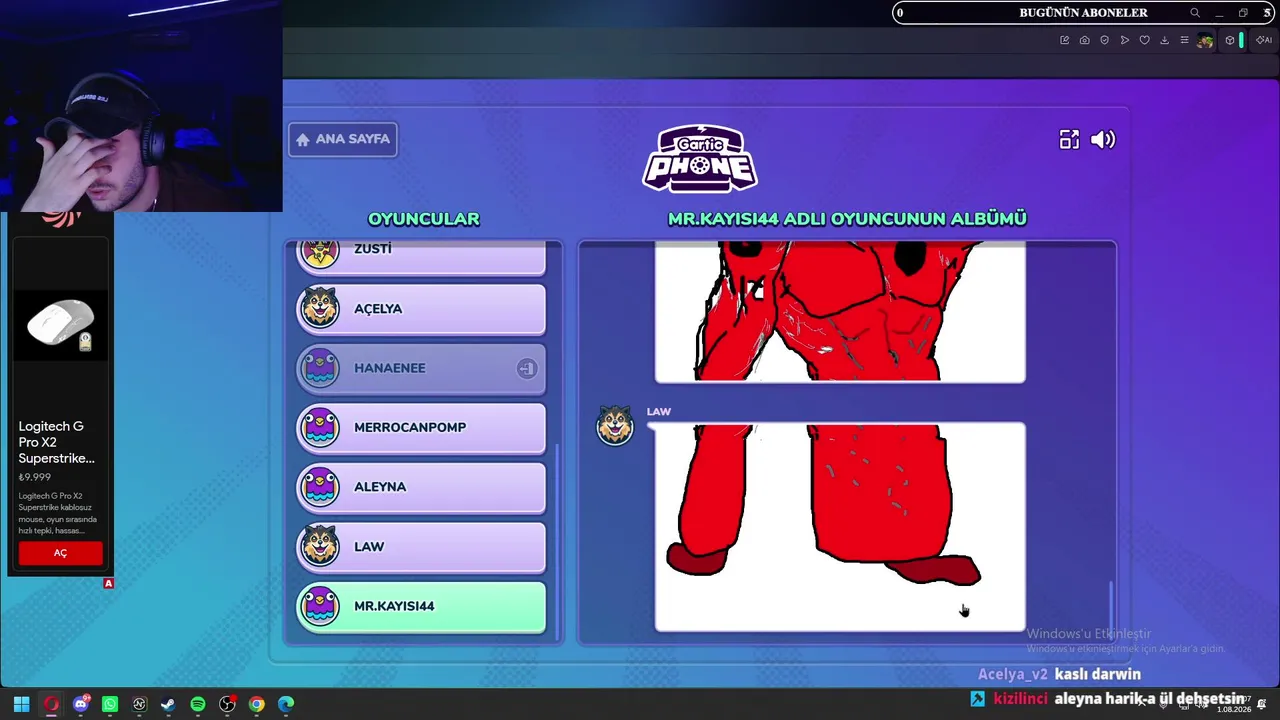Open the AI assistant button
The image size is (1280, 720).
tap(1264, 40)
